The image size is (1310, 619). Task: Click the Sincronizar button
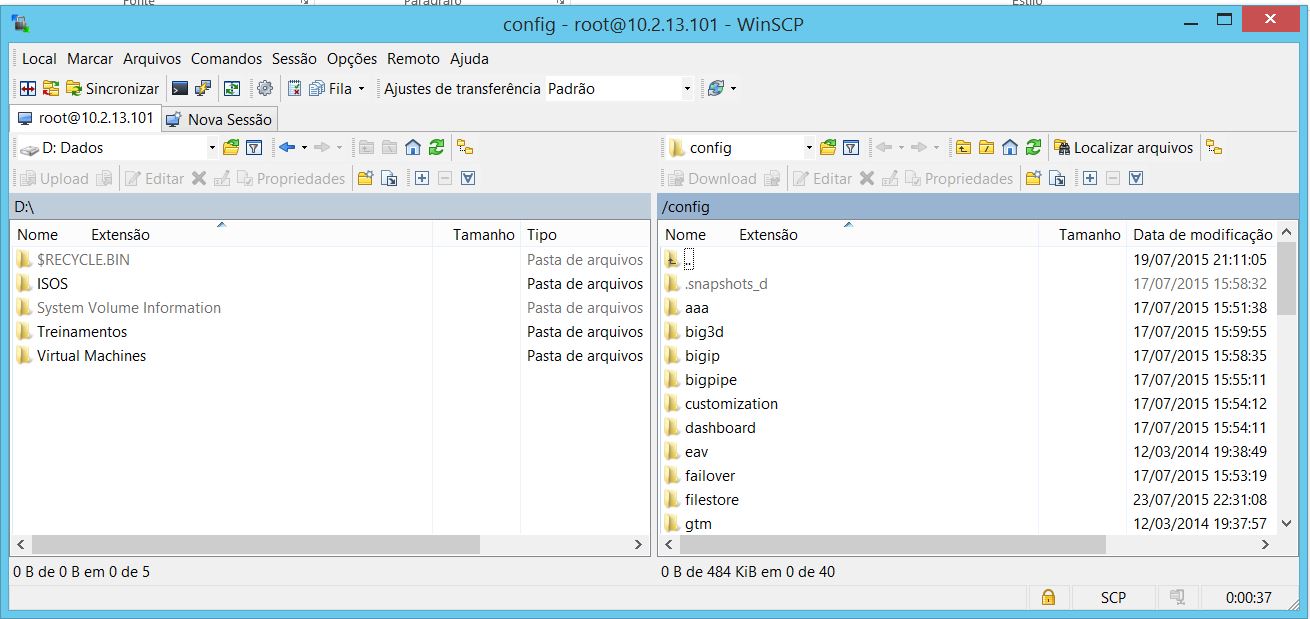click(112, 89)
